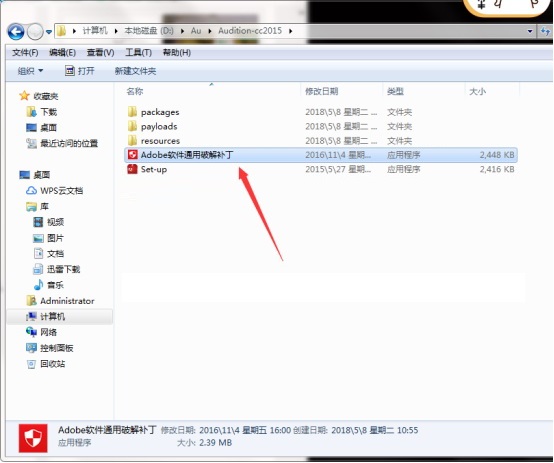This screenshot has width=554, height=463.
Task: Open 控制面板 in the navigation pane
Action: point(50,348)
